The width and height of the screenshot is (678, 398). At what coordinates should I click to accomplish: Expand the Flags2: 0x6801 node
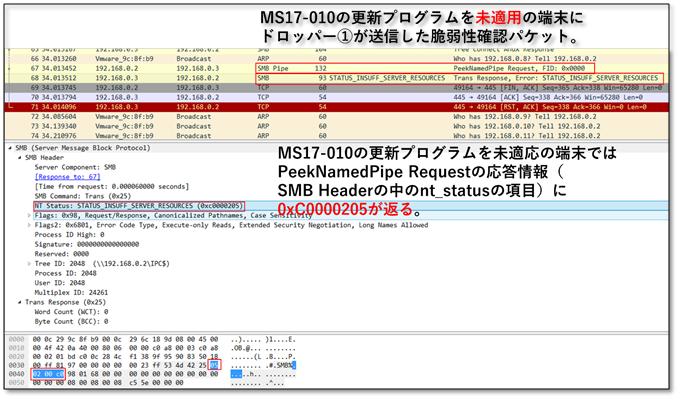(29, 225)
